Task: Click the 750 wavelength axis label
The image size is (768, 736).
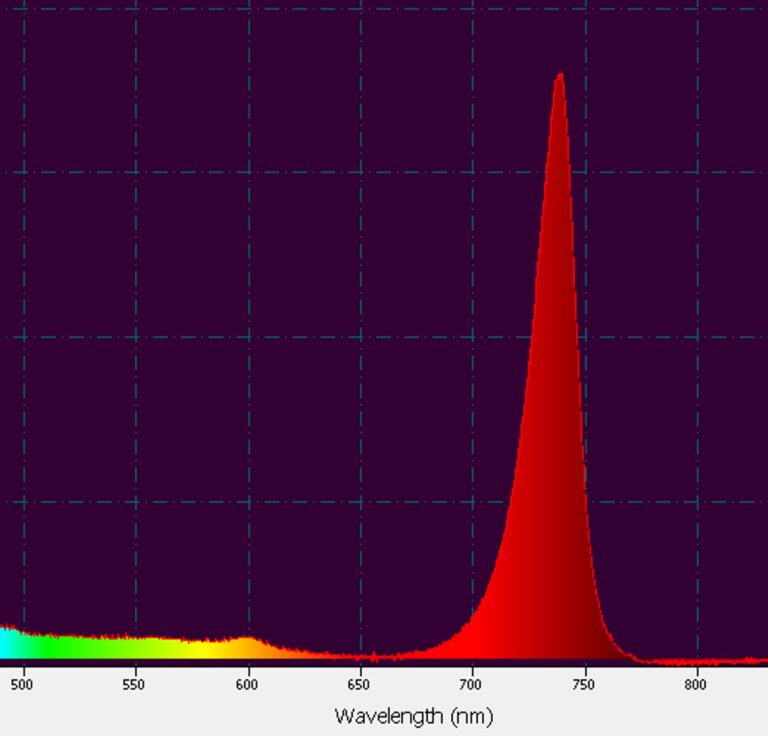Action: click(583, 684)
